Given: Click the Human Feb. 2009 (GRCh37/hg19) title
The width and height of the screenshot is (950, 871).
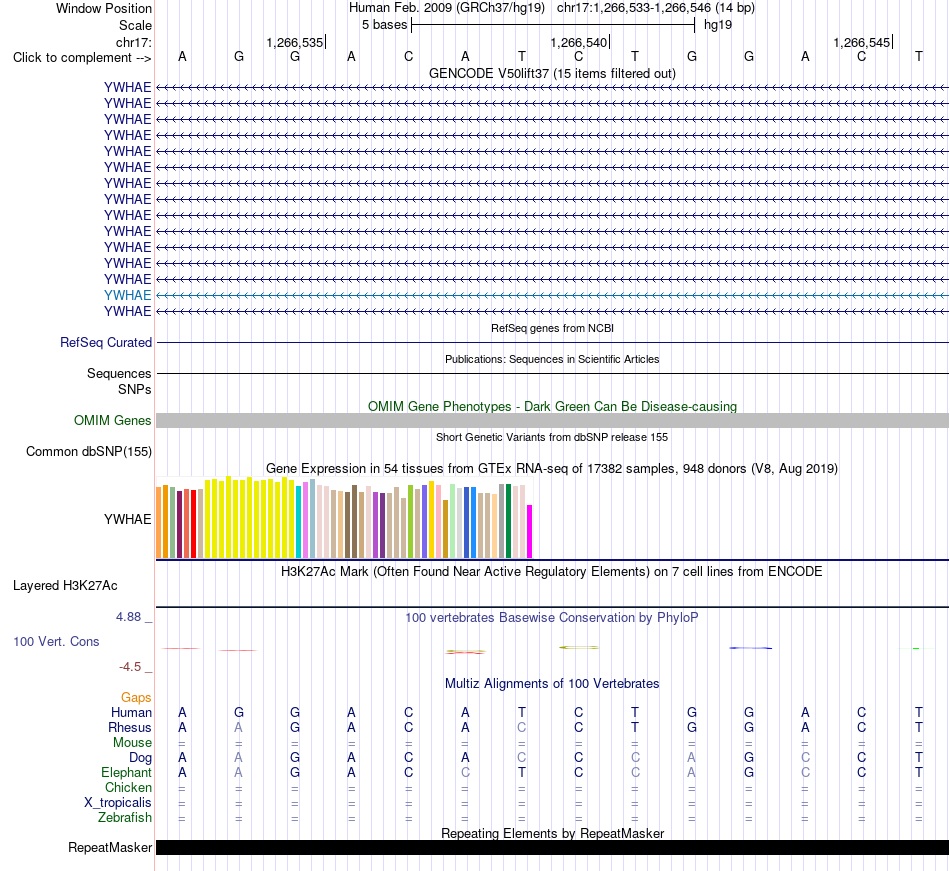Looking at the screenshot, I should 447,8.
